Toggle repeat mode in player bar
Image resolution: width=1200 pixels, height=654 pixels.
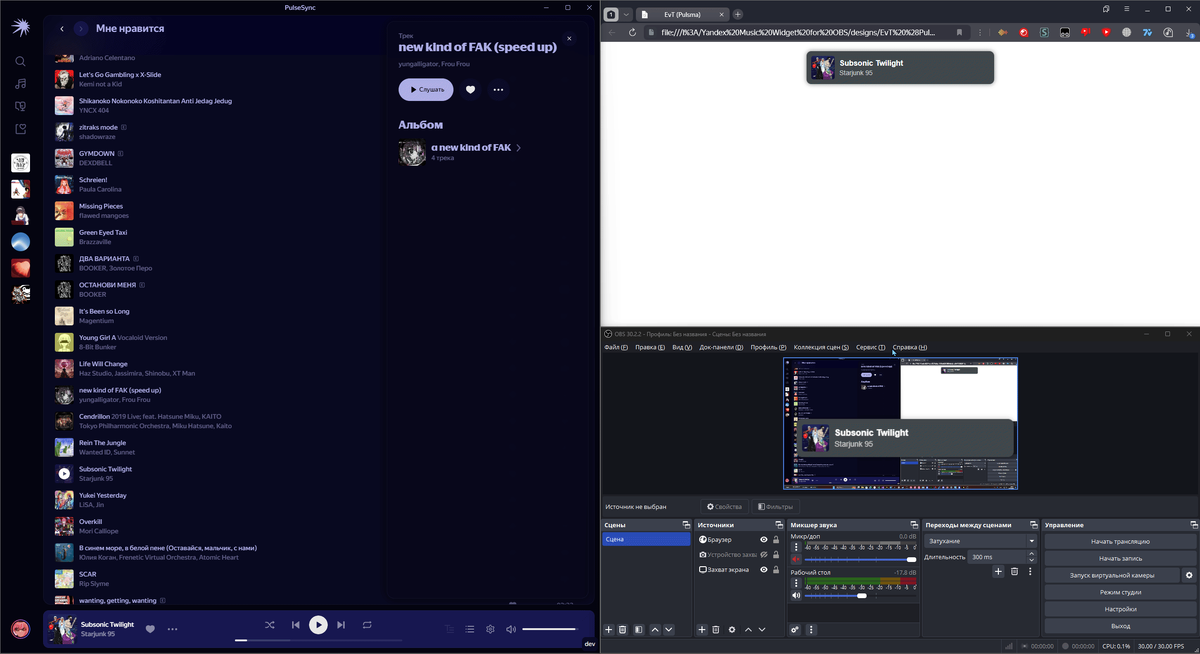367,625
